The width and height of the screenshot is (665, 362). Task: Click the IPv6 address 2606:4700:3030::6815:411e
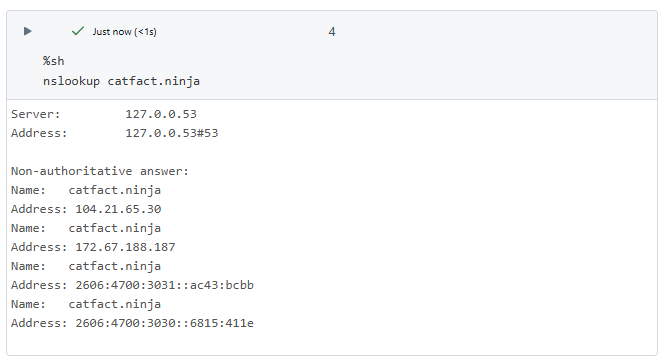165,323
